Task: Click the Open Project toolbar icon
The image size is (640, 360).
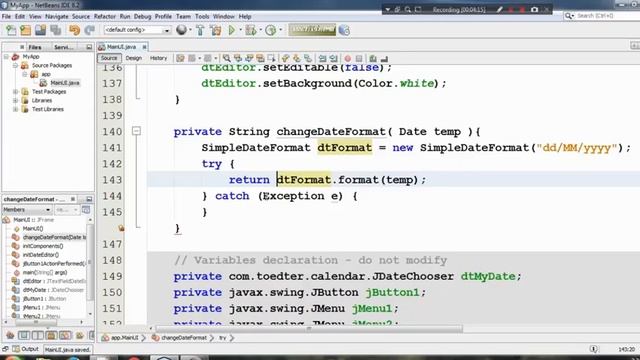Action: (40, 30)
